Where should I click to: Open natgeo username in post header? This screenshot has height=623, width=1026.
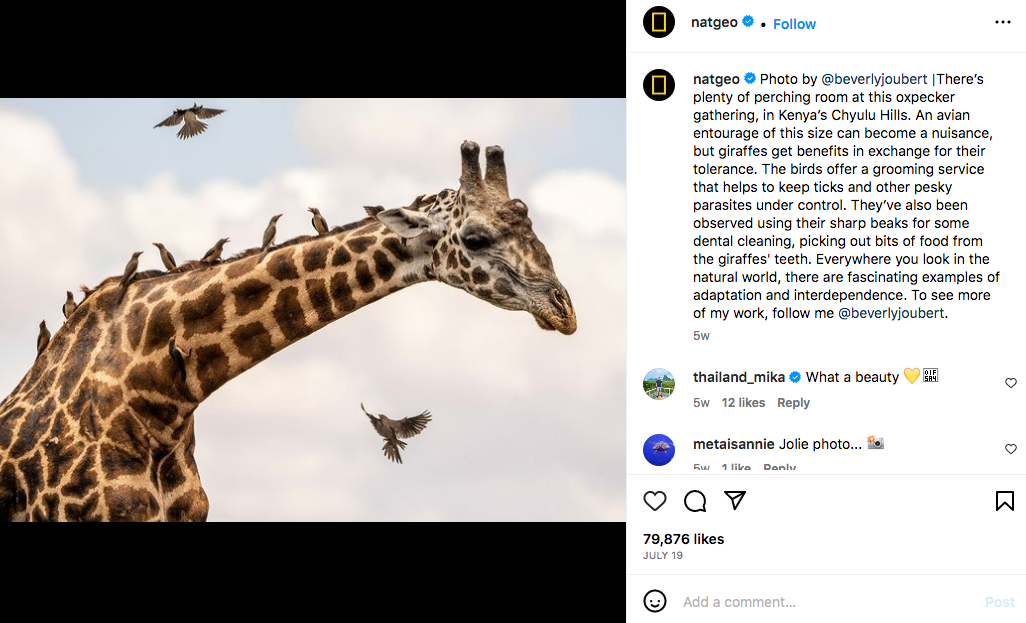pyautogui.click(x=714, y=22)
